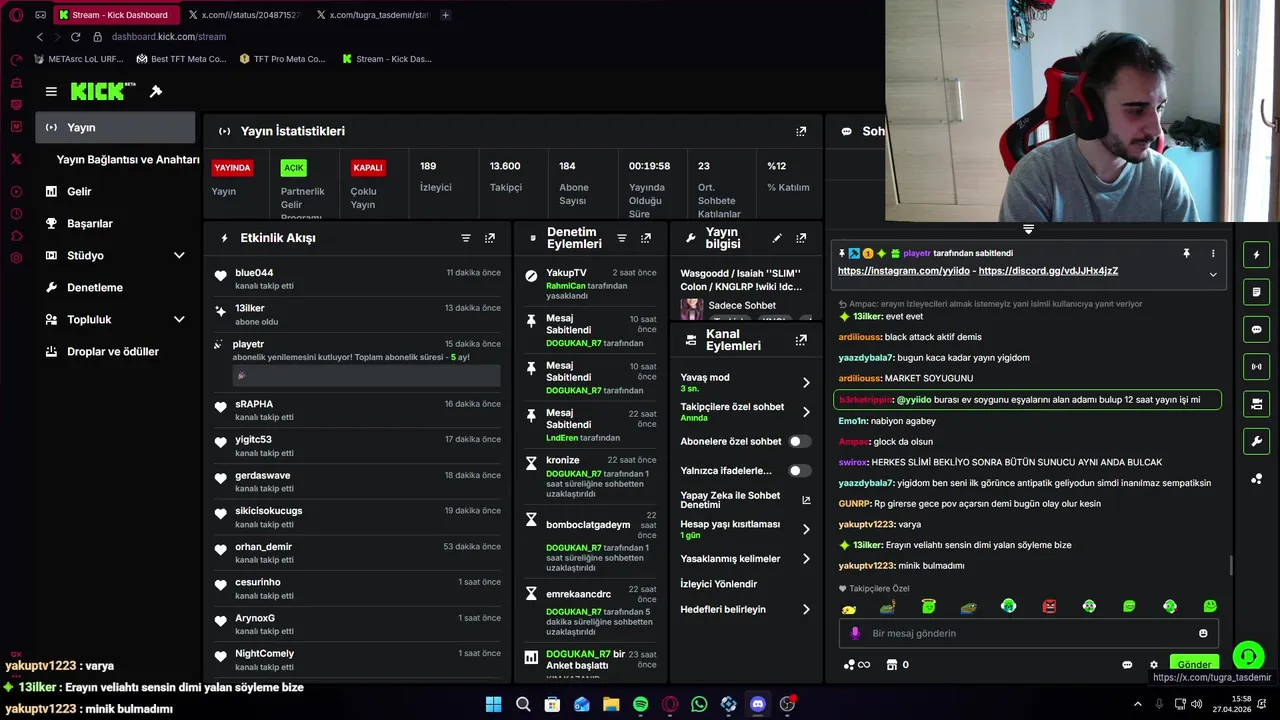Expand the Stüdyo sidebar section
Screen dimensions: 1280x720
point(179,255)
